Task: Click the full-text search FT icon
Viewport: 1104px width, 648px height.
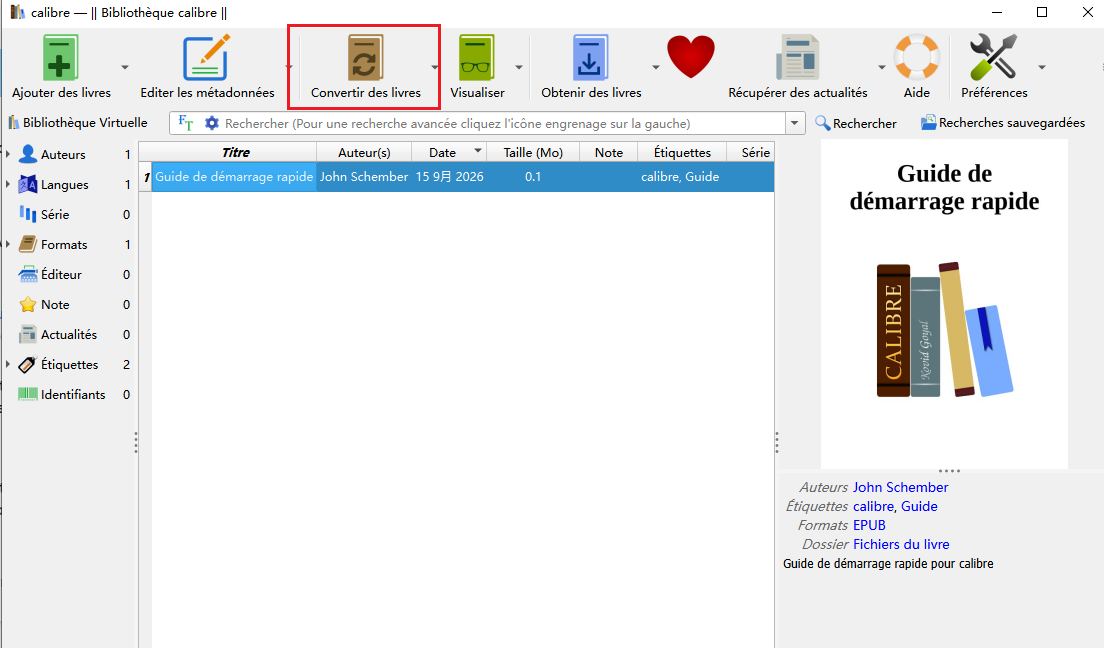Action: coord(186,123)
